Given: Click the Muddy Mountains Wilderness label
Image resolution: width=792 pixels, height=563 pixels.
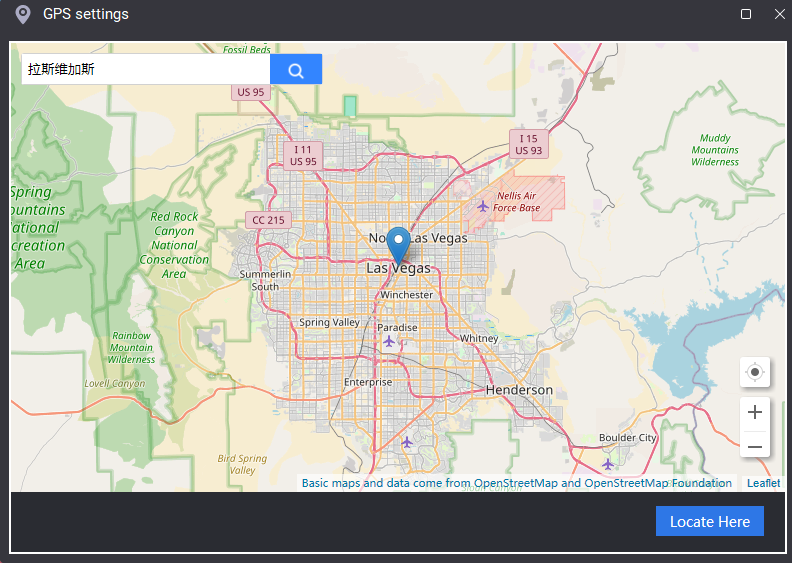Looking at the screenshot, I should pyautogui.click(x=715, y=150).
